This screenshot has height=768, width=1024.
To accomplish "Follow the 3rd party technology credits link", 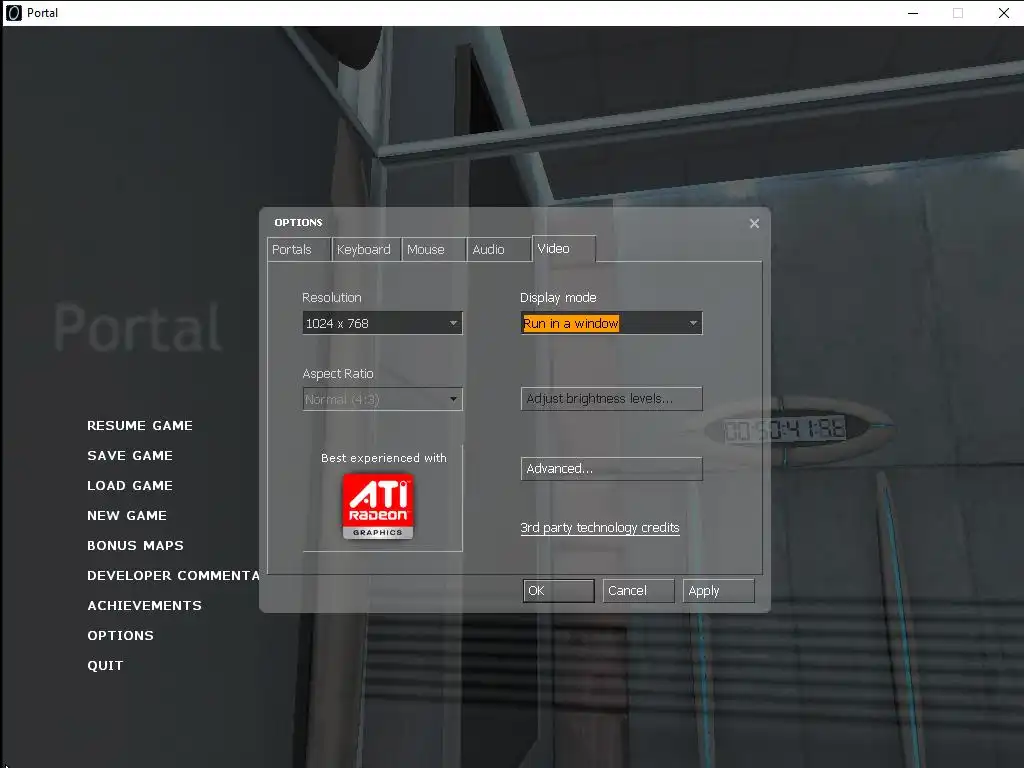I will pos(600,528).
